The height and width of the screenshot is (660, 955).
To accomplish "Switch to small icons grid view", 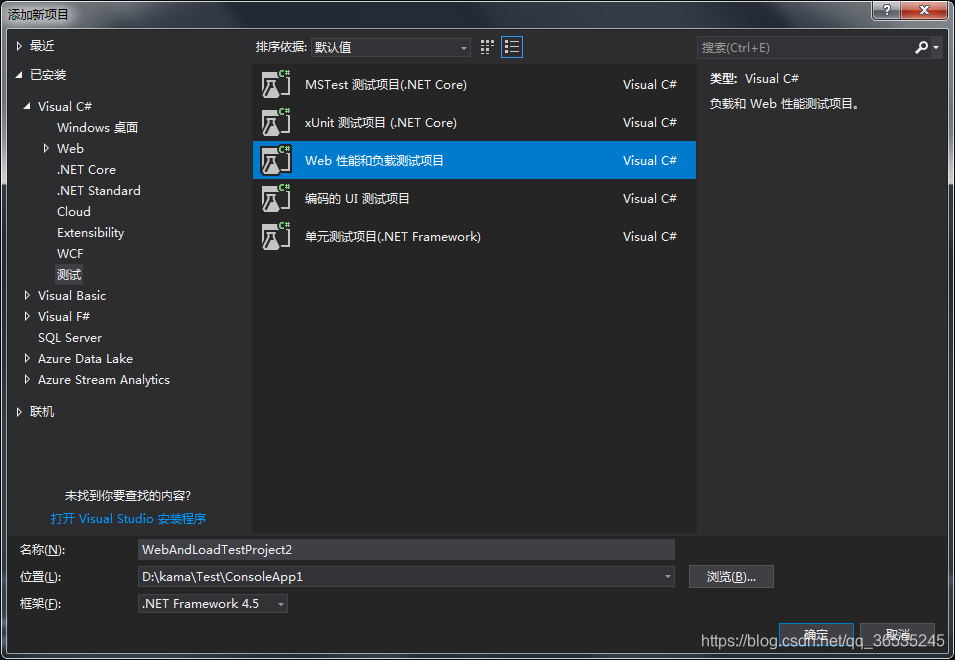I will click(x=487, y=47).
